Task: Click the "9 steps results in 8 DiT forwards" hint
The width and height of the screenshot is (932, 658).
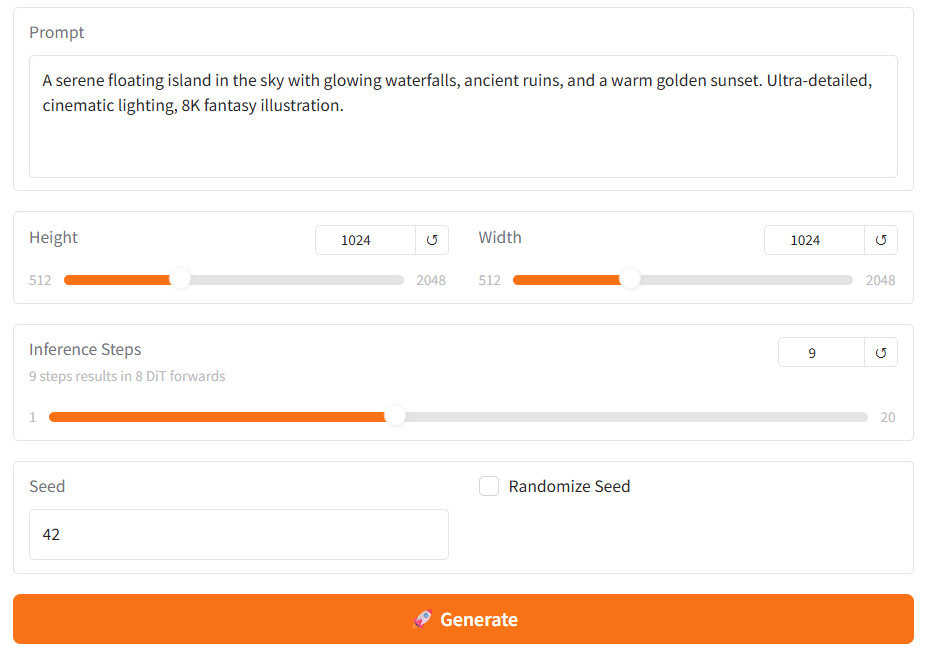Action: click(x=127, y=377)
